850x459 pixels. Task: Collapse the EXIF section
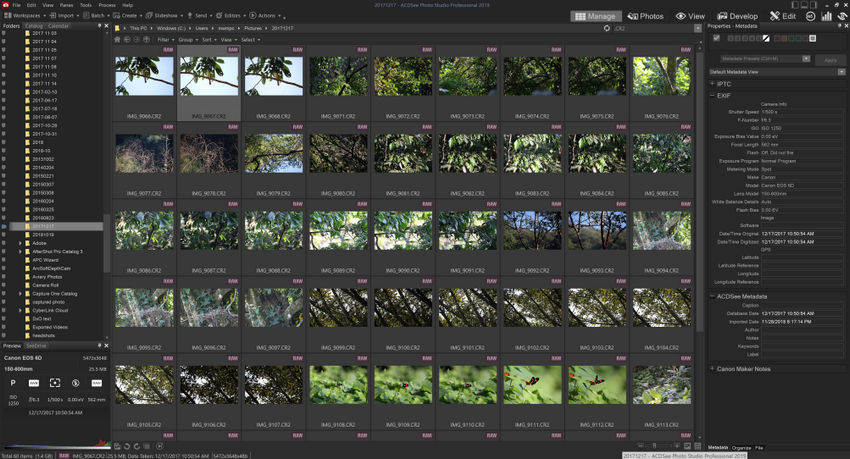[712, 95]
